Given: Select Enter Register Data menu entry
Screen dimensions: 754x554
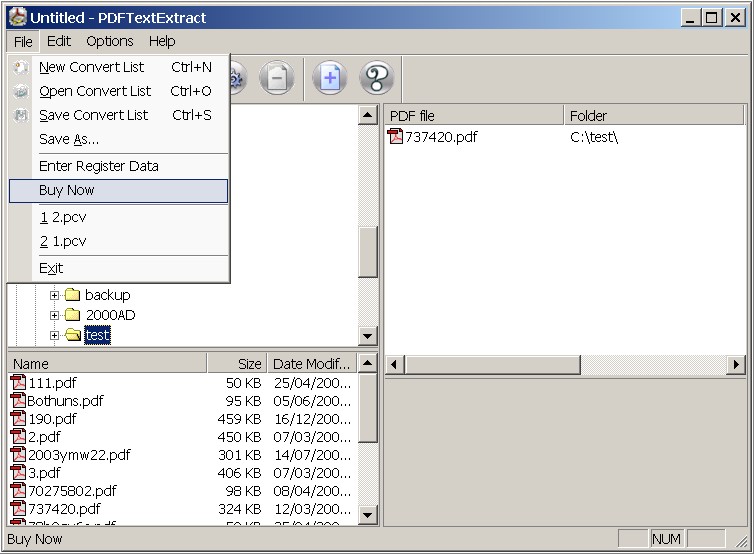Looking at the screenshot, I should coord(118,166).
